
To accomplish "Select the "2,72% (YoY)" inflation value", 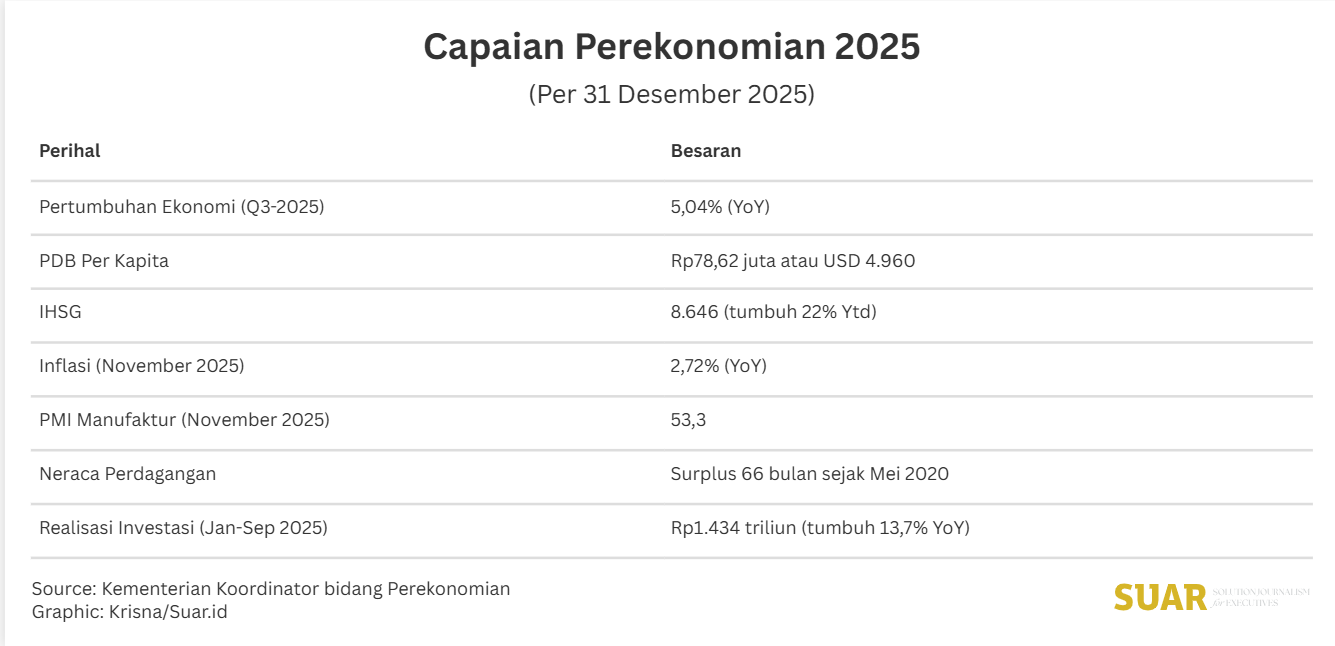I will 718,366.
